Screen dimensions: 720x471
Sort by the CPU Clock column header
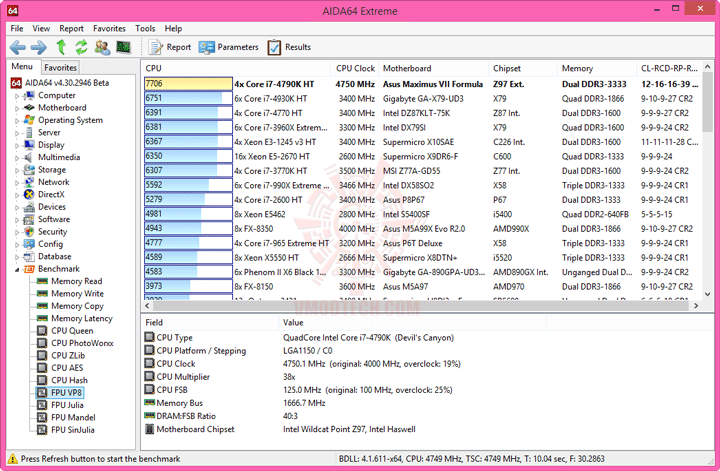[x=355, y=68]
